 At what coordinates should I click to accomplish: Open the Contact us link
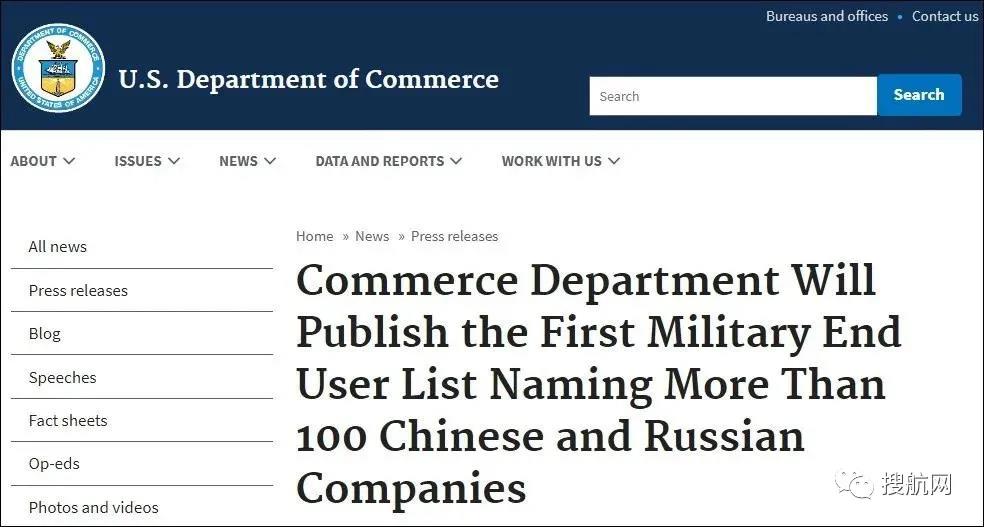point(945,16)
